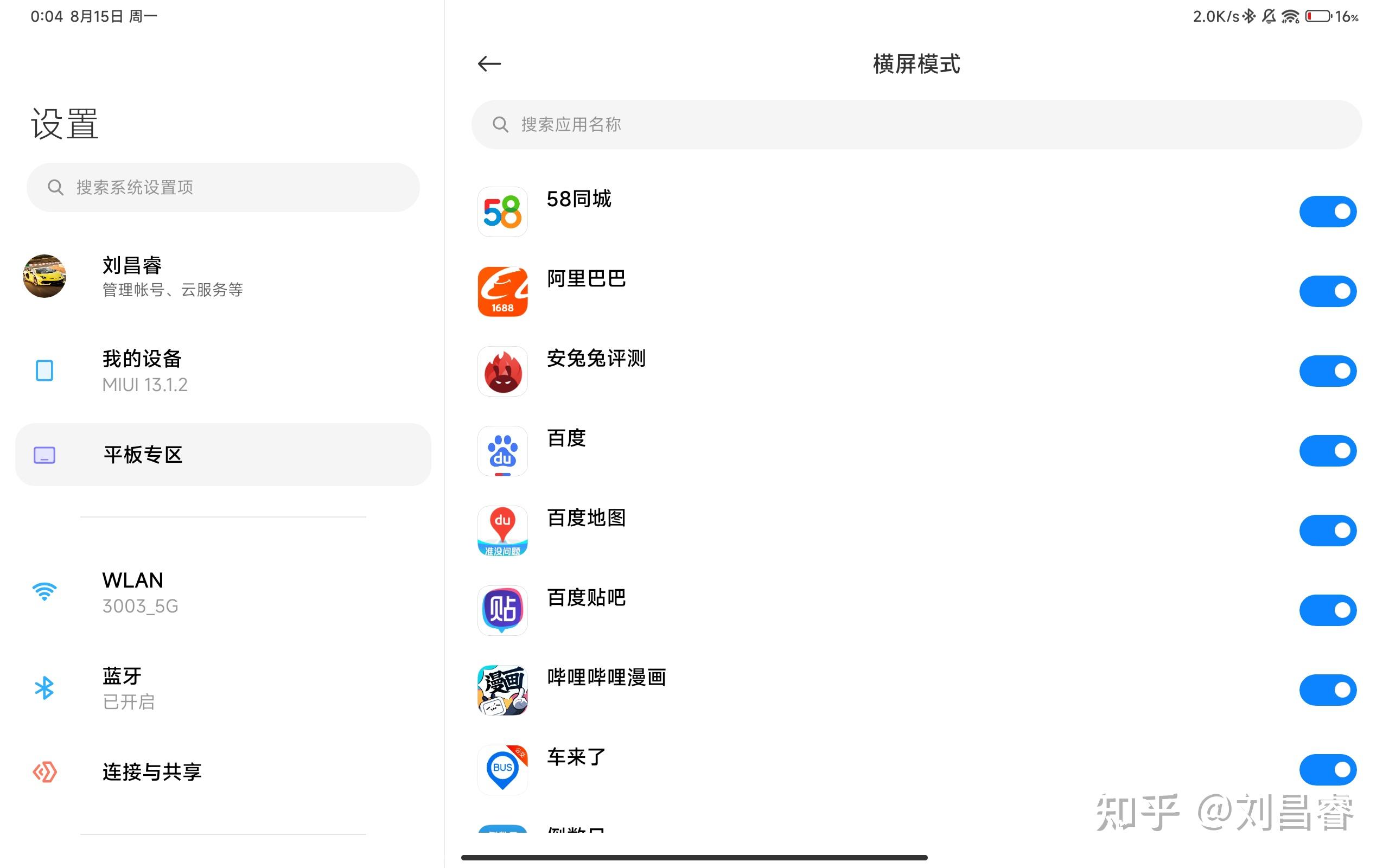Viewport: 1389px width, 868px height.
Task: Tap the 哔哩哔哩漫画 app icon
Action: pyautogui.click(x=502, y=690)
